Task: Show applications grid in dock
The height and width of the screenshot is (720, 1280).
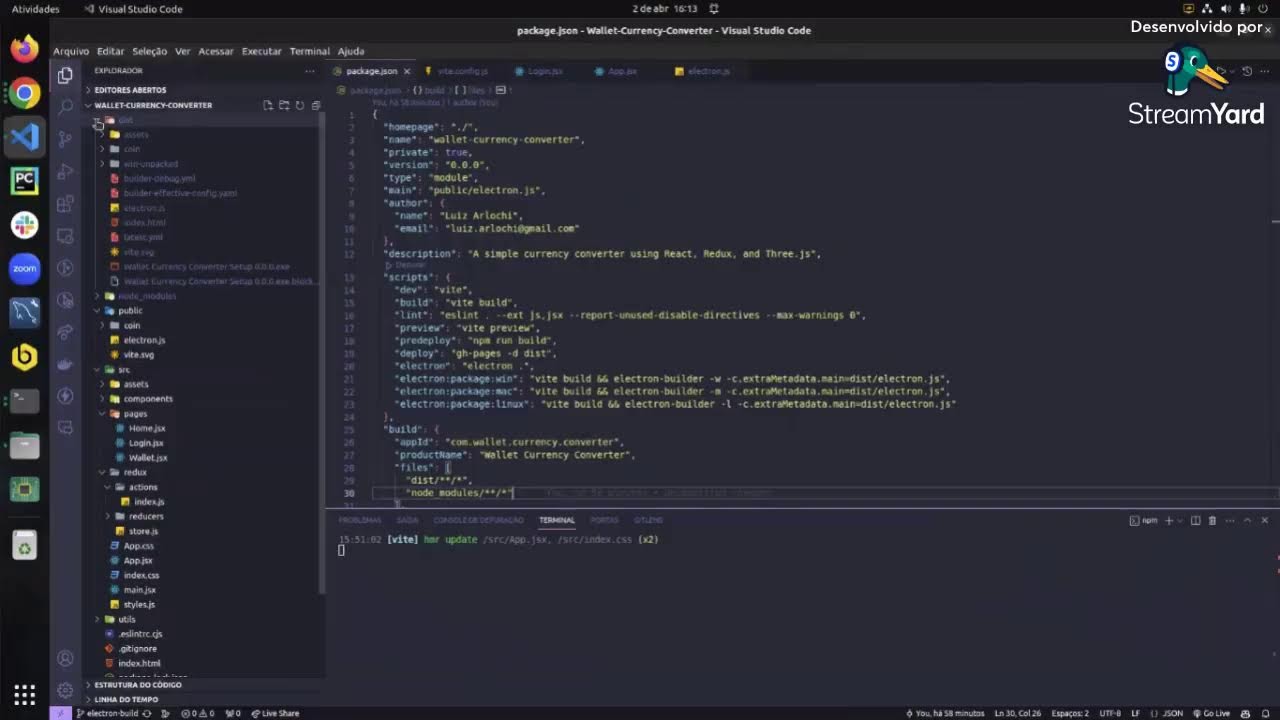Action: coord(25,694)
